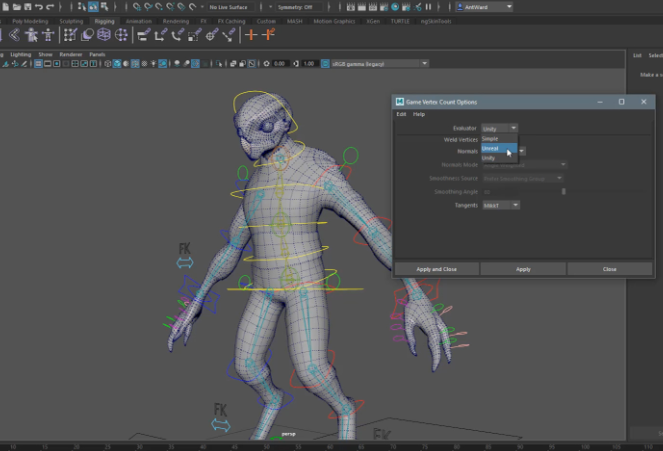
Task: Click the Snap to magnet icon
Action: click(x=192, y=6)
